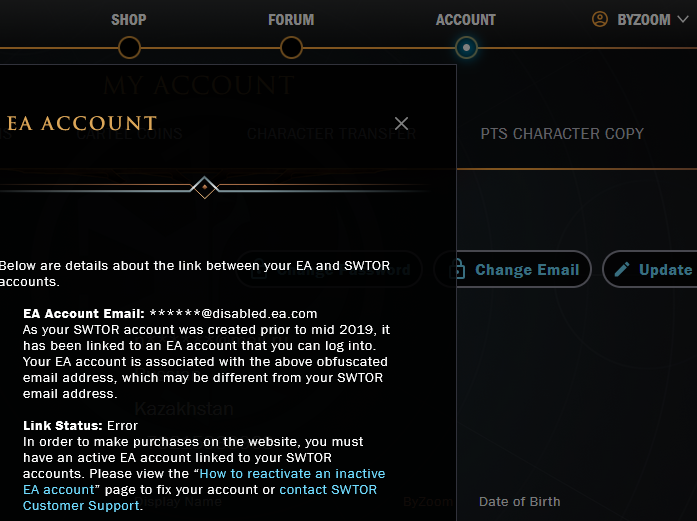
Task: Click the pencil icon on Update button
Action: pyautogui.click(x=622, y=270)
